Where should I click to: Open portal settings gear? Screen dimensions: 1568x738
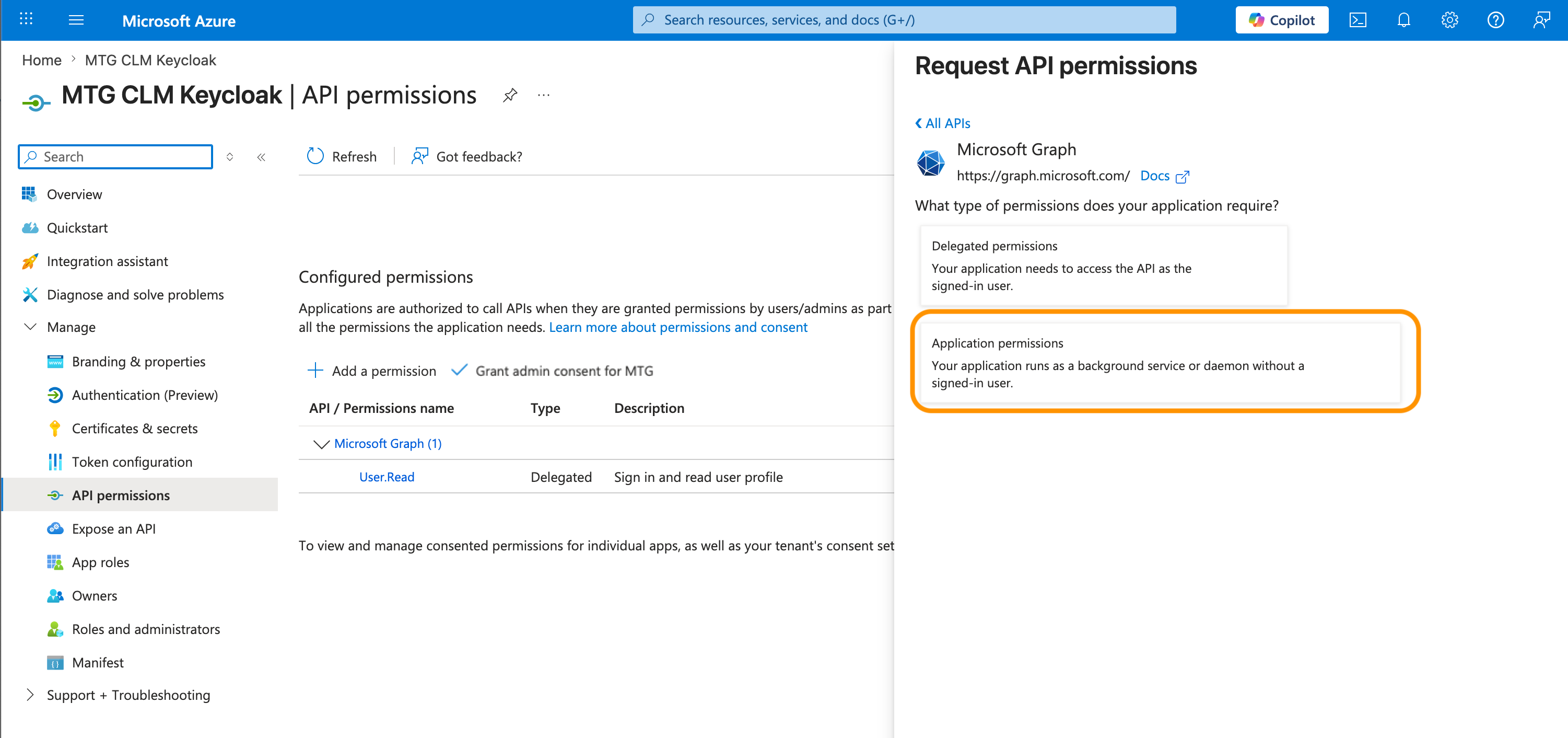click(1450, 20)
